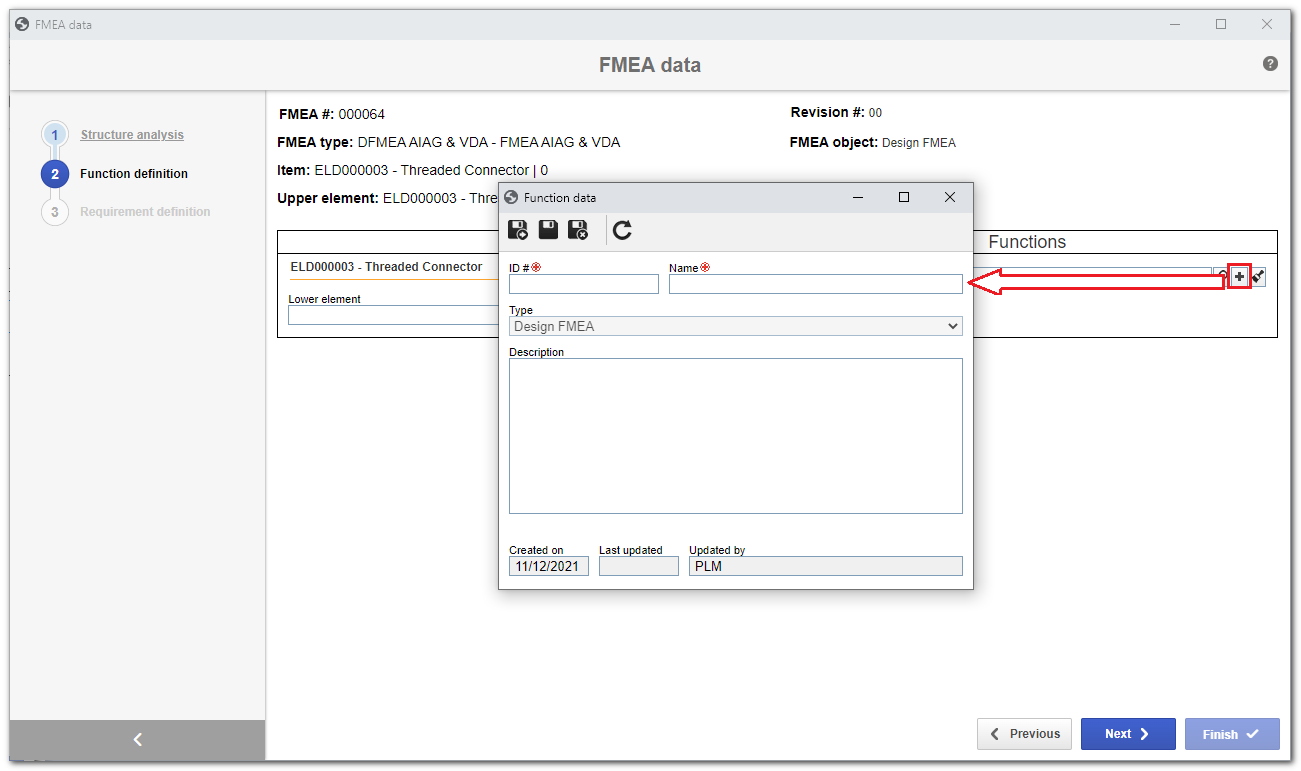Open the Type dropdown showing Design FMEA
Image resolution: width=1301 pixels, height=771 pixels.
click(735, 326)
